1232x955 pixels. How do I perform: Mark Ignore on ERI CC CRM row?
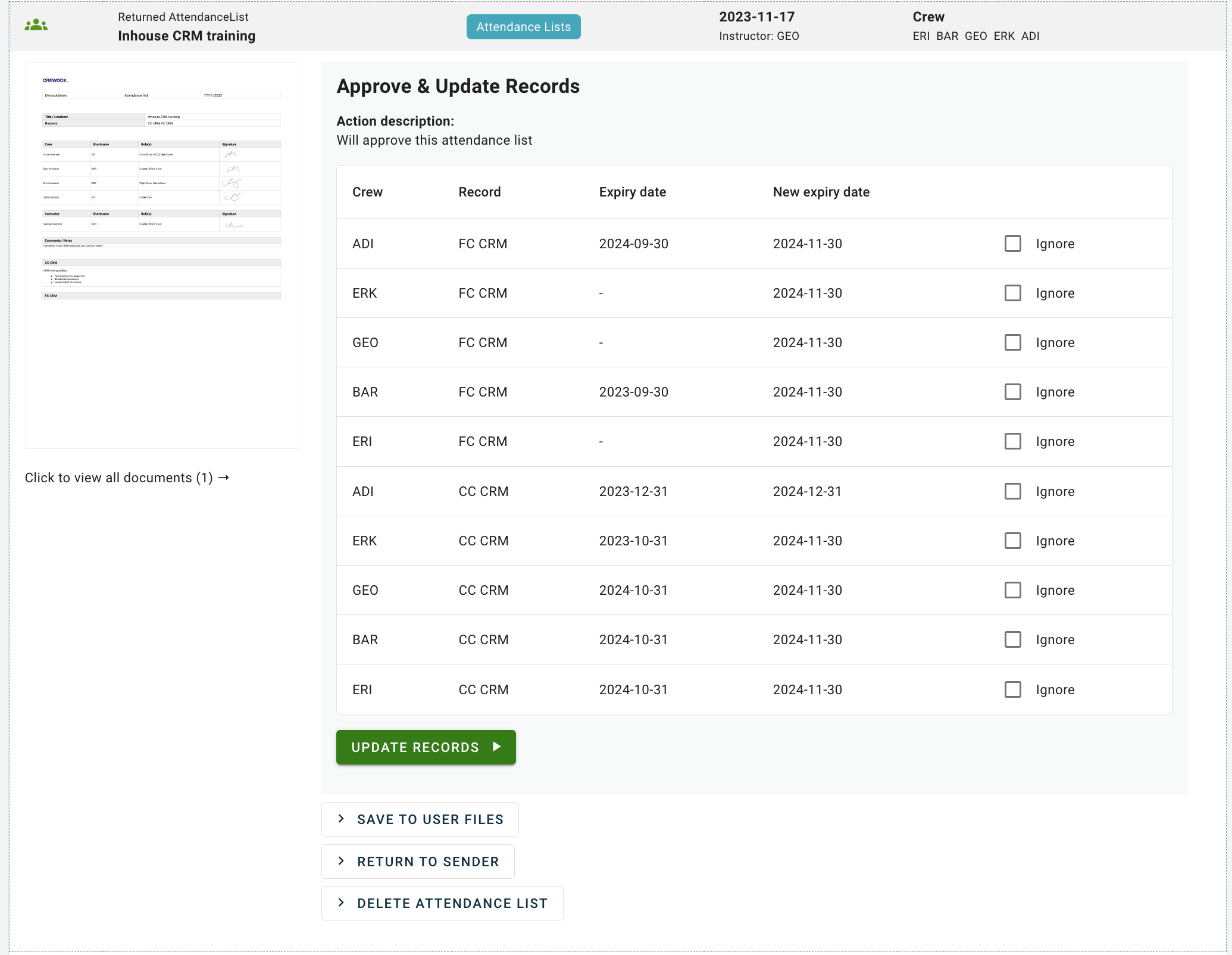(1012, 689)
